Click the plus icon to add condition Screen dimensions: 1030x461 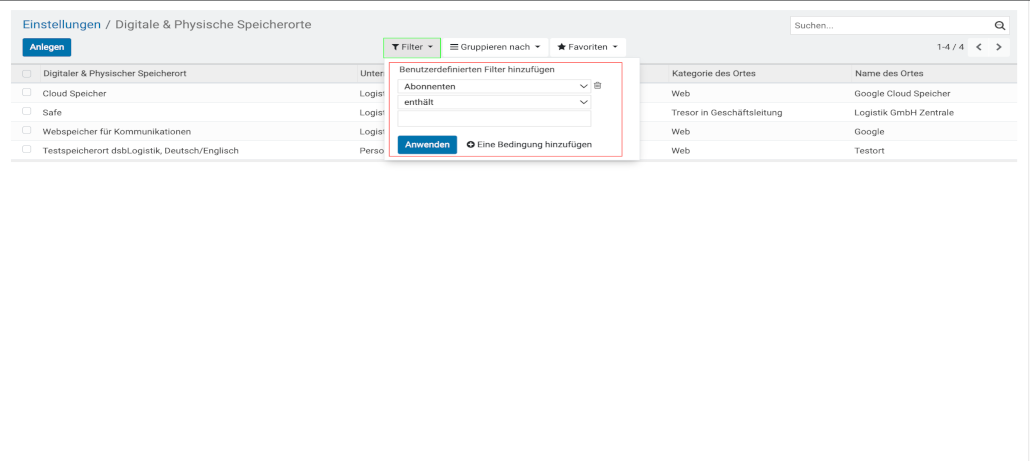click(471, 145)
